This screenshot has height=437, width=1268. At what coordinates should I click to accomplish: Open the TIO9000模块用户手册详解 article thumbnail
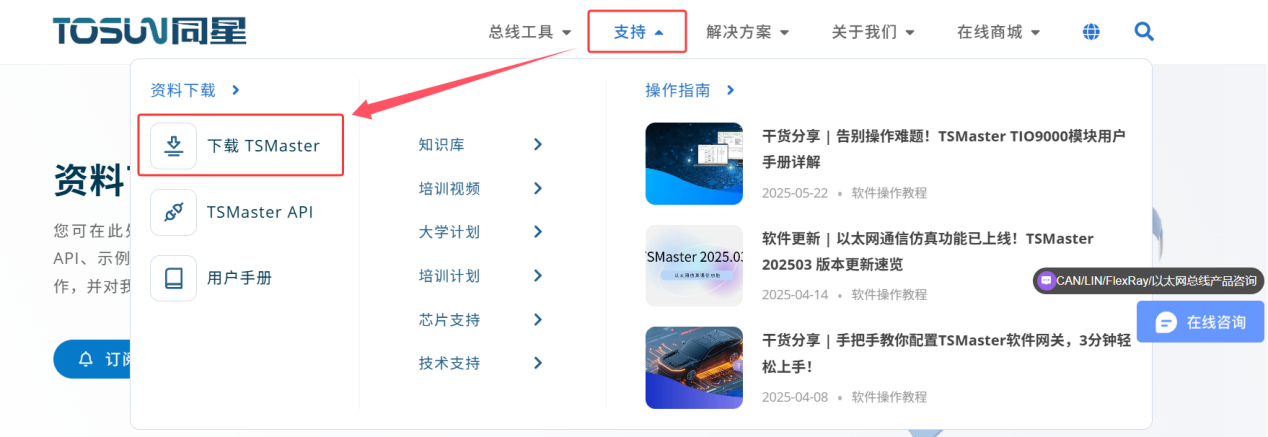coord(694,164)
